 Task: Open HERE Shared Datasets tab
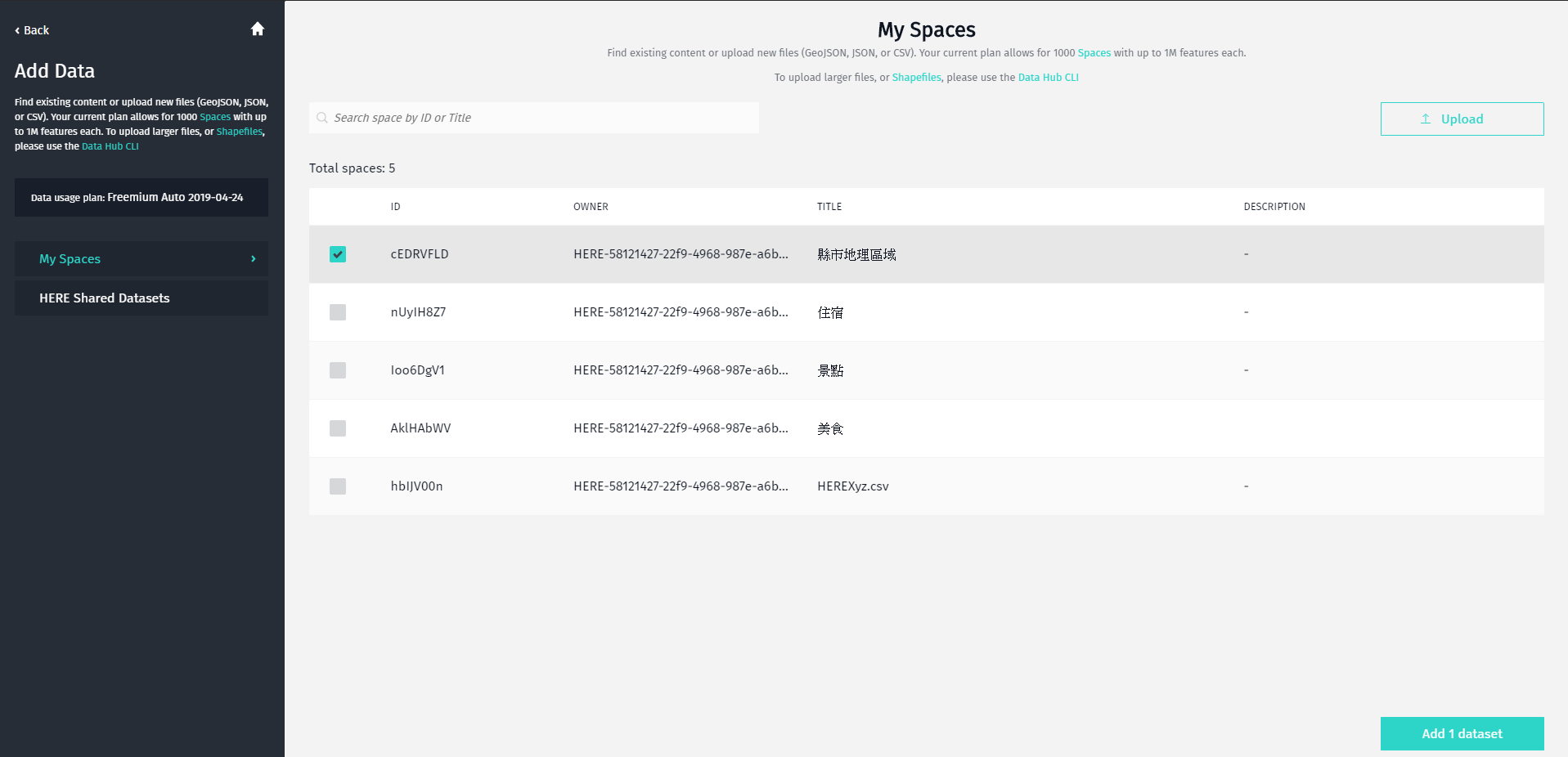[142, 298]
